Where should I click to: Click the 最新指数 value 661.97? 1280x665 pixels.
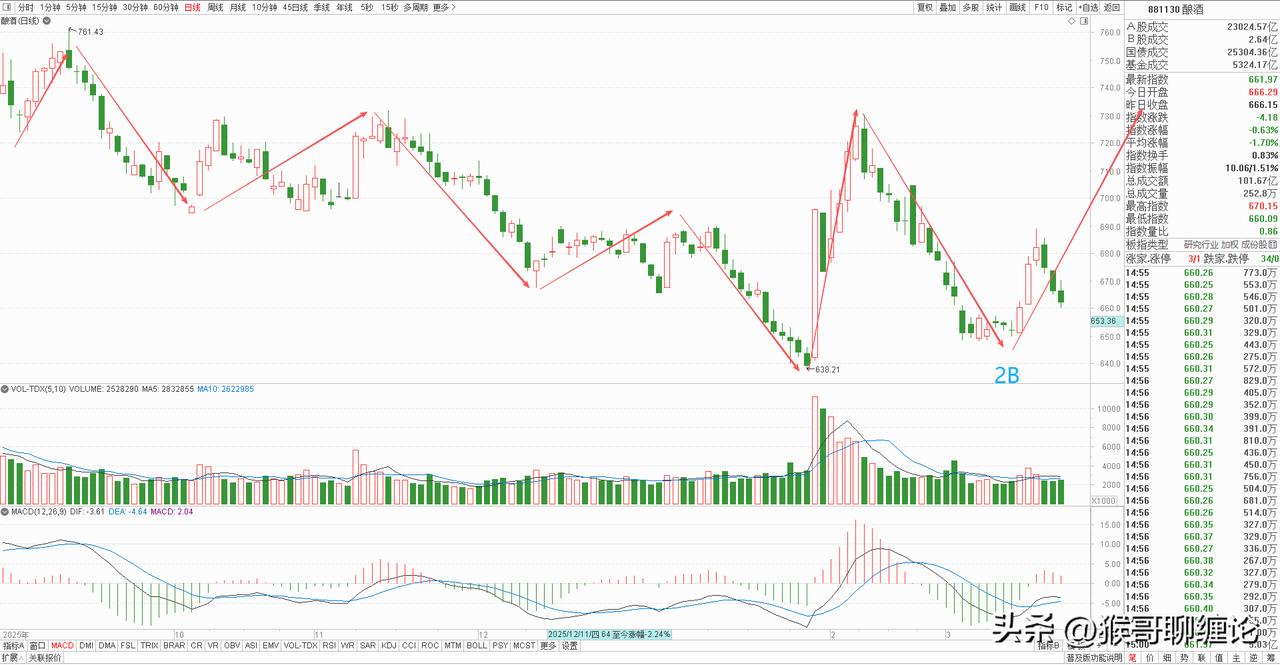(1263, 79)
